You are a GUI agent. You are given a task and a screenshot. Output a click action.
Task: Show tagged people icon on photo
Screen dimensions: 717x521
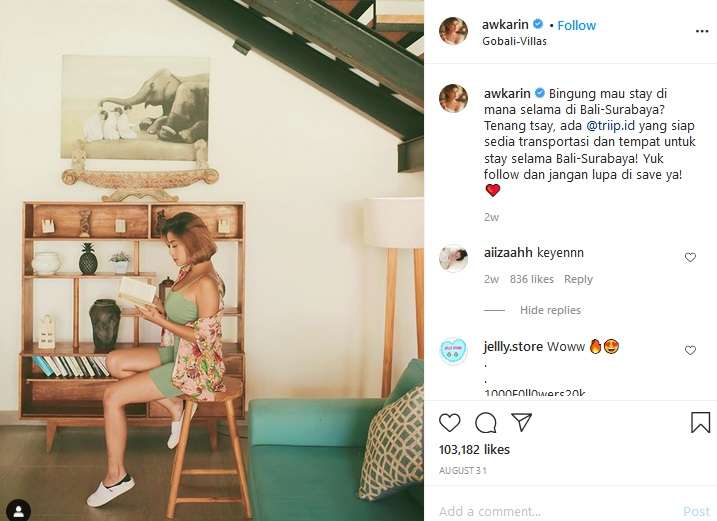(18, 510)
